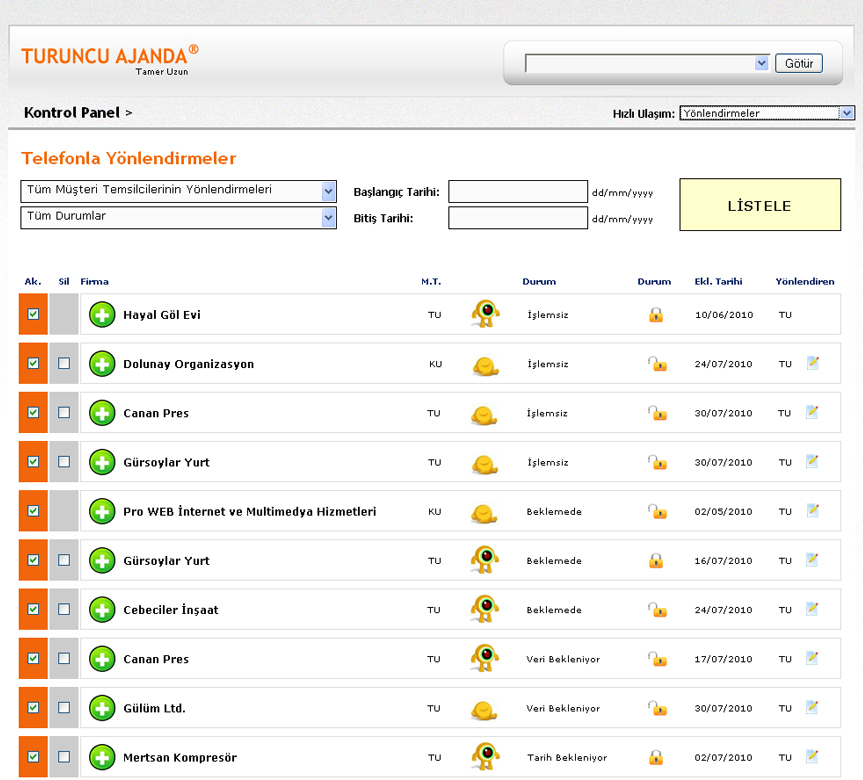Click the yellow LİSTELE button
Image resolution: width=863 pixels, height=780 pixels.
(760, 205)
